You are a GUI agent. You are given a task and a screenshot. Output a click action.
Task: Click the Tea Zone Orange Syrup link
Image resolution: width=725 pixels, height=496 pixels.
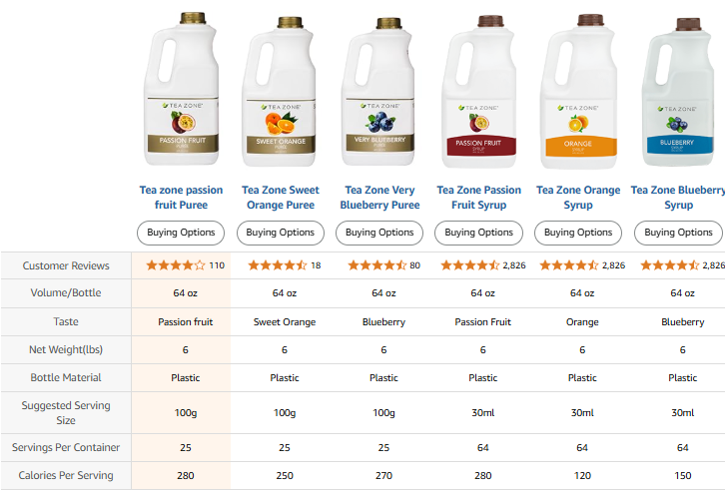[578, 197]
